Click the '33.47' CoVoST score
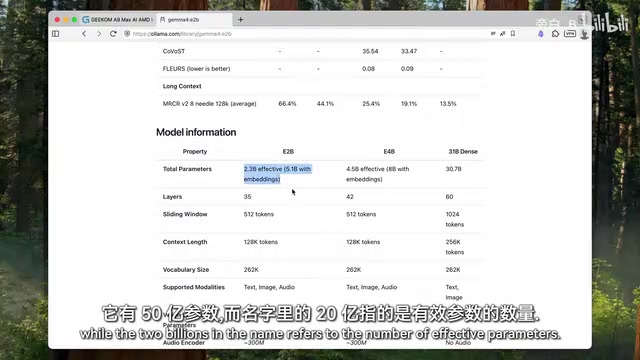The width and height of the screenshot is (640, 360). coord(409,51)
